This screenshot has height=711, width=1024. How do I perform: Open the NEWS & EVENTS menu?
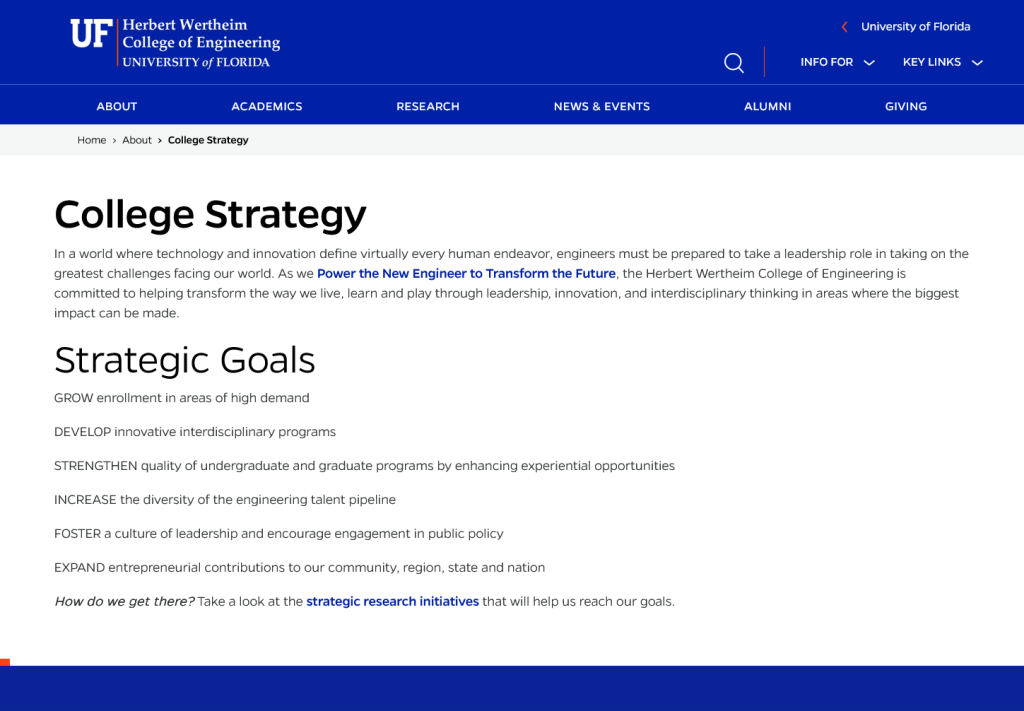tap(601, 105)
